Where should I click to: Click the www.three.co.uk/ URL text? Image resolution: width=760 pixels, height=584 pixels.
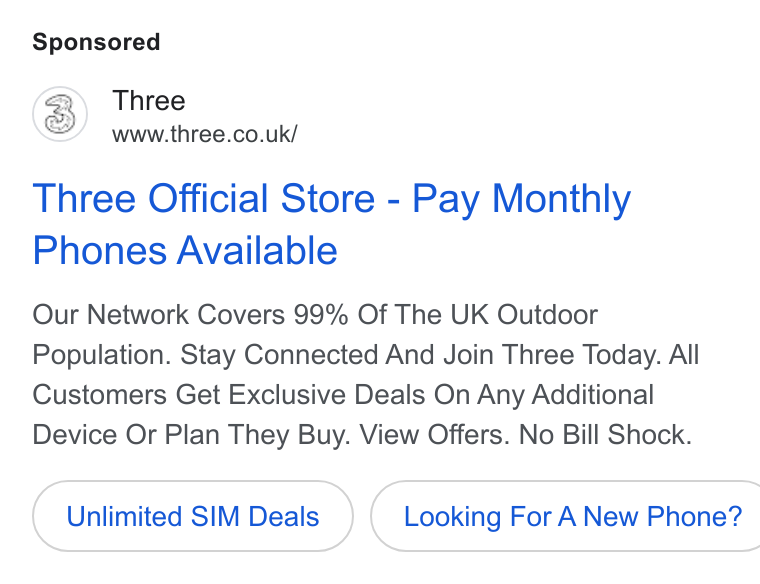click(205, 134)
